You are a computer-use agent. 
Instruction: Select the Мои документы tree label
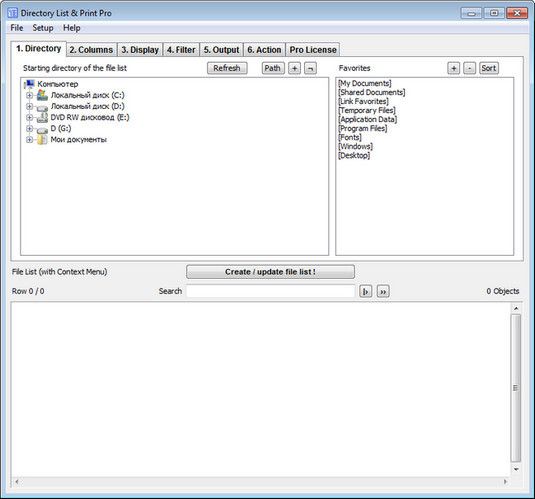(x=78, y=140)
